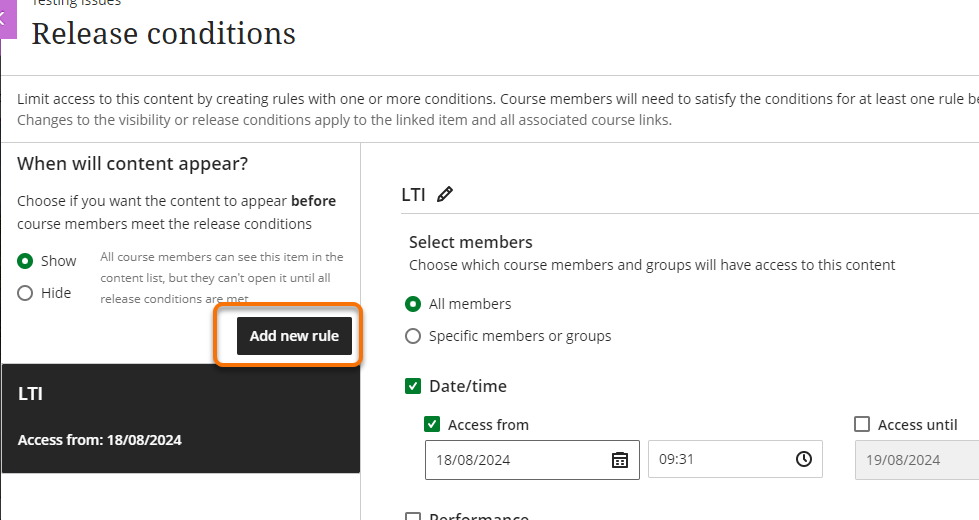
Task: Click the LTI rule title on the right
Action: 413,195
